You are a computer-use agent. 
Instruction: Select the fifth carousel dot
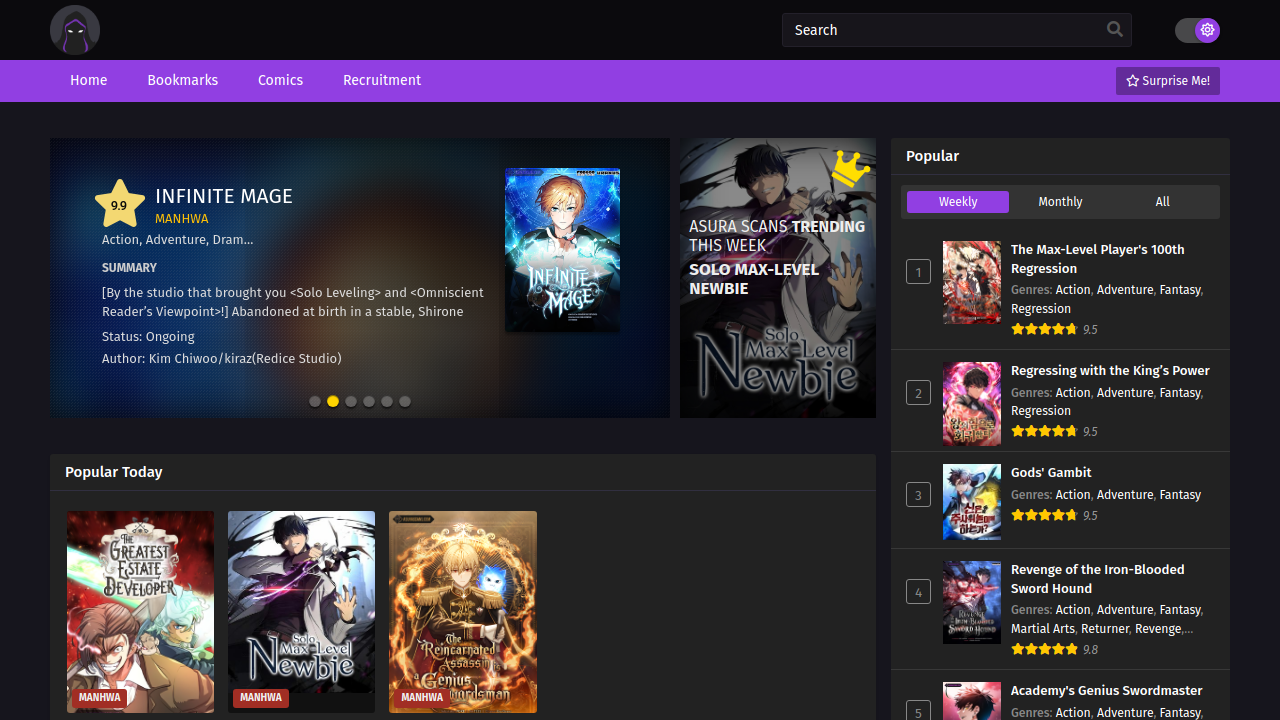pyautogui.click(x=387, y=401)
